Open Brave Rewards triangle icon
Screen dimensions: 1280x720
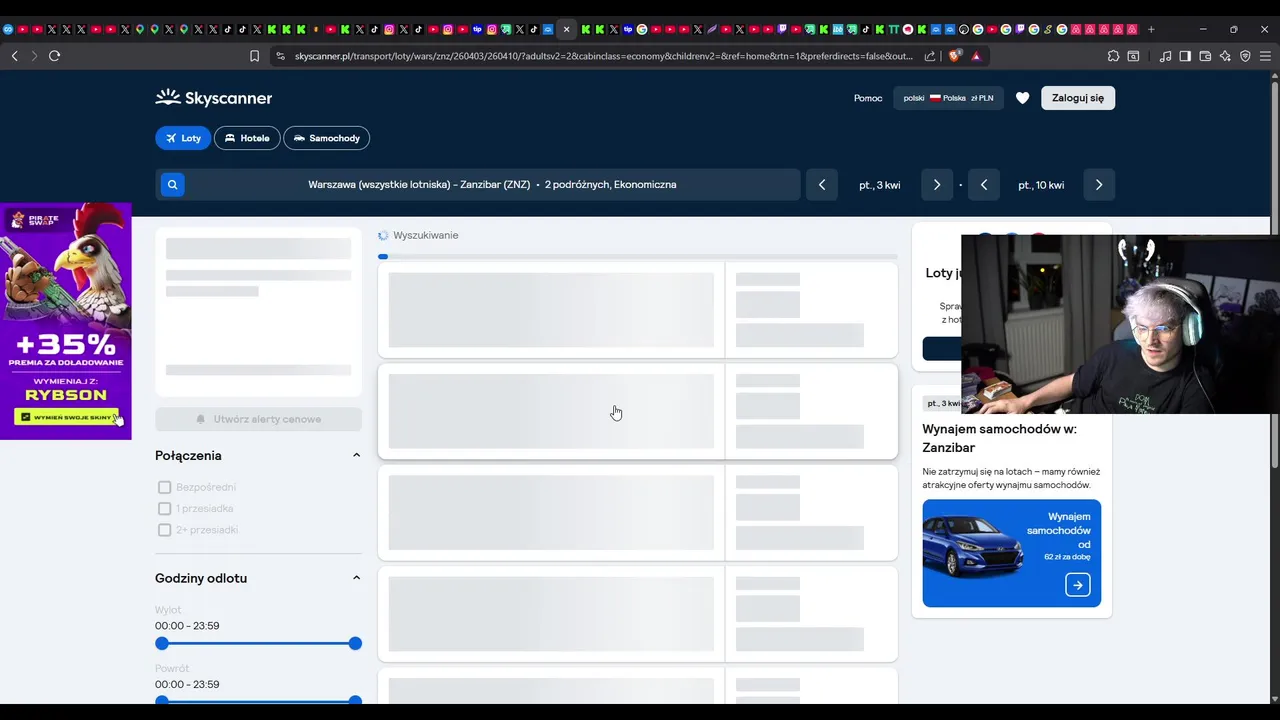point(976,56)
